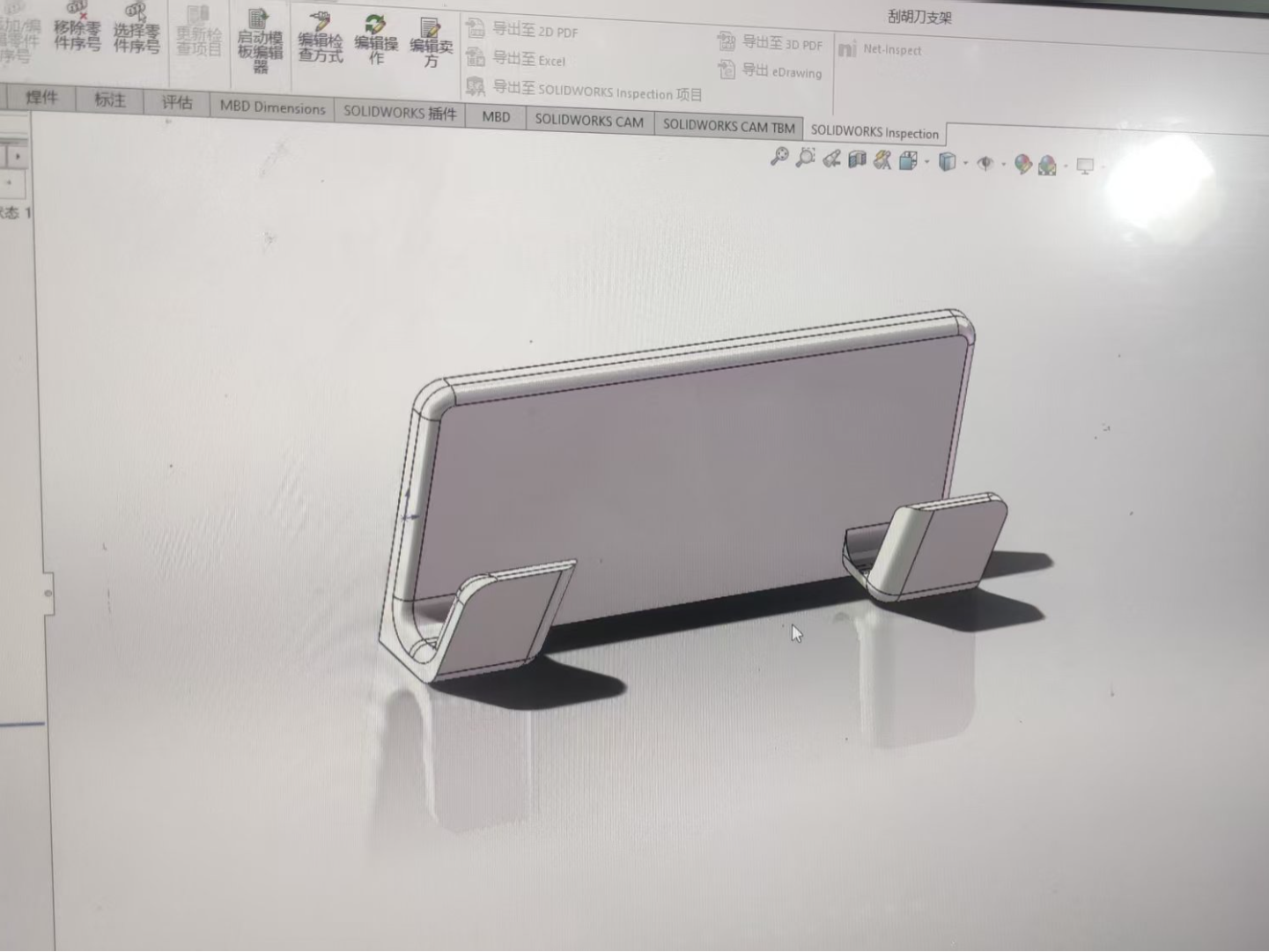Screen dimensions: 1269x952
Task: Click the Hide/Show Items eye icon
Action: click(x=985, y=163)
